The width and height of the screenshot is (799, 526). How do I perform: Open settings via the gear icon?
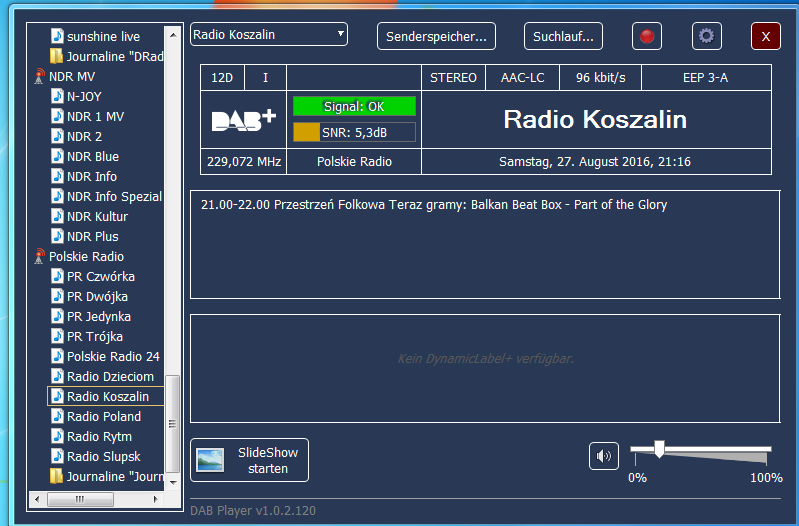tap(707, 36)
